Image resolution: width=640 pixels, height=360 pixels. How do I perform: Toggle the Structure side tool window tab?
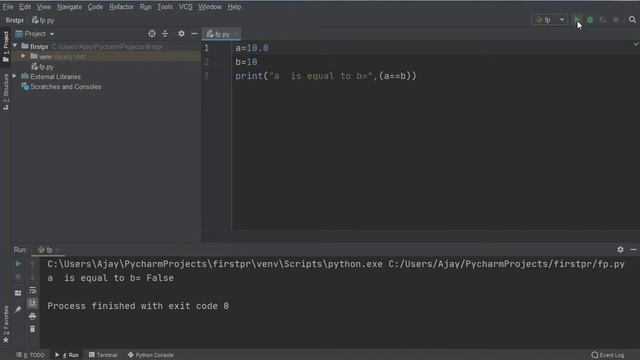click(x=5, y=91)
